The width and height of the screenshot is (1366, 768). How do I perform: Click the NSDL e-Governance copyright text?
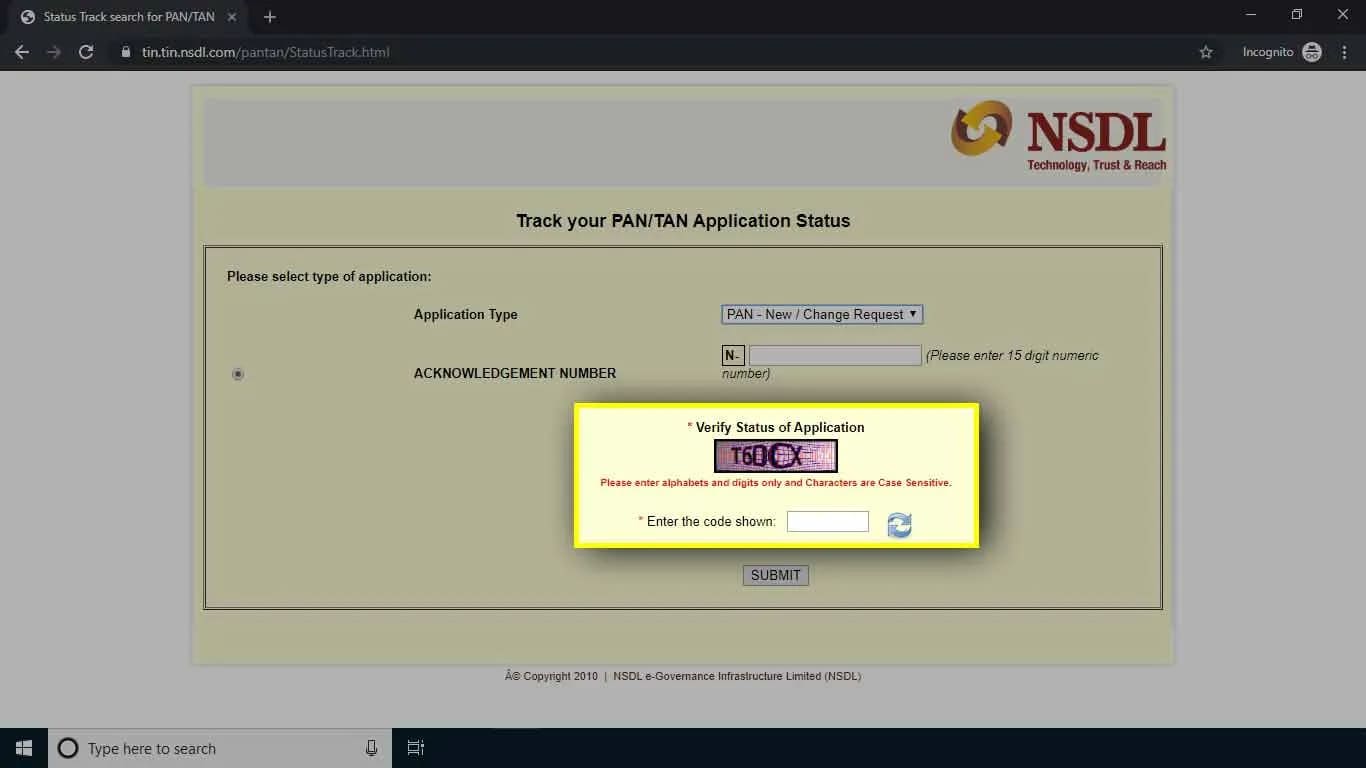(737, 676)
